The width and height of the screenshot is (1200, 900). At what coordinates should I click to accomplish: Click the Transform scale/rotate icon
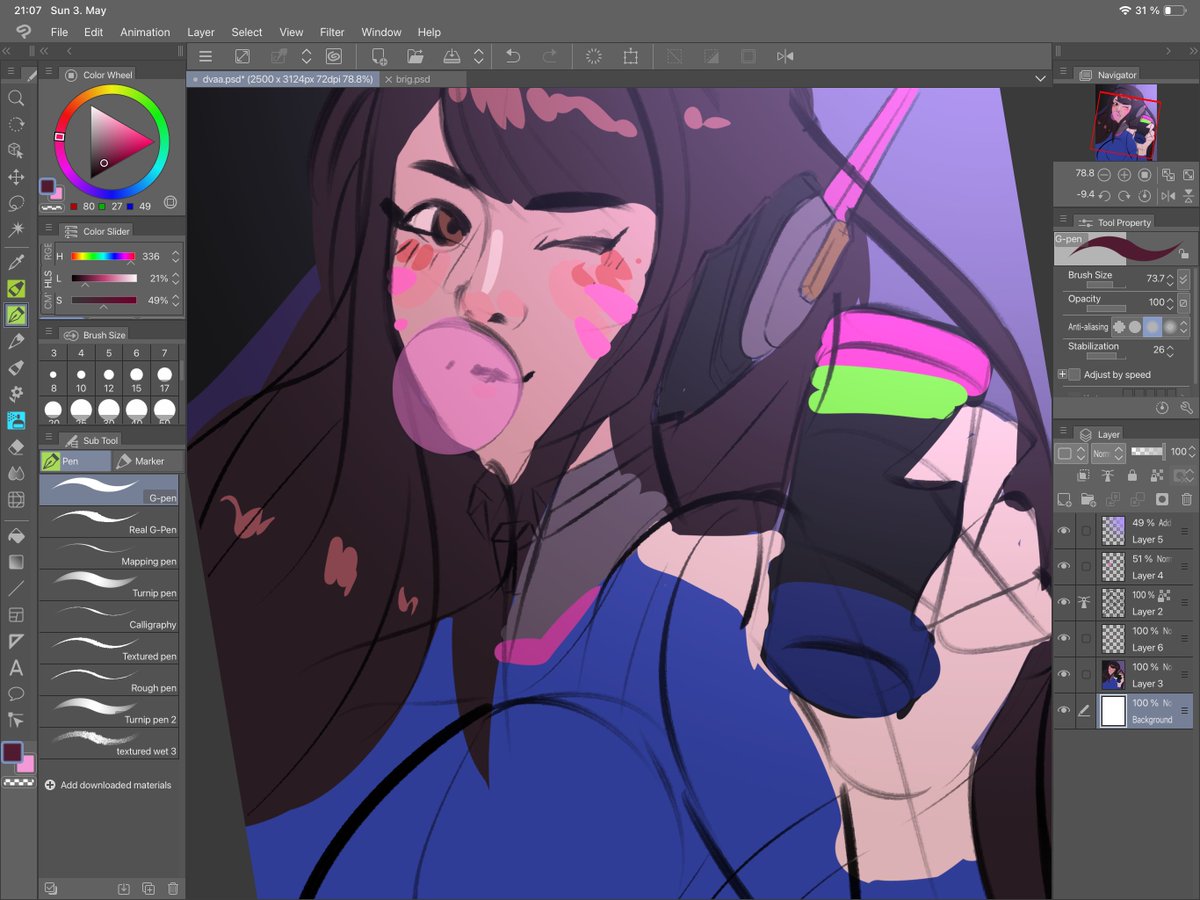(630, 57)
